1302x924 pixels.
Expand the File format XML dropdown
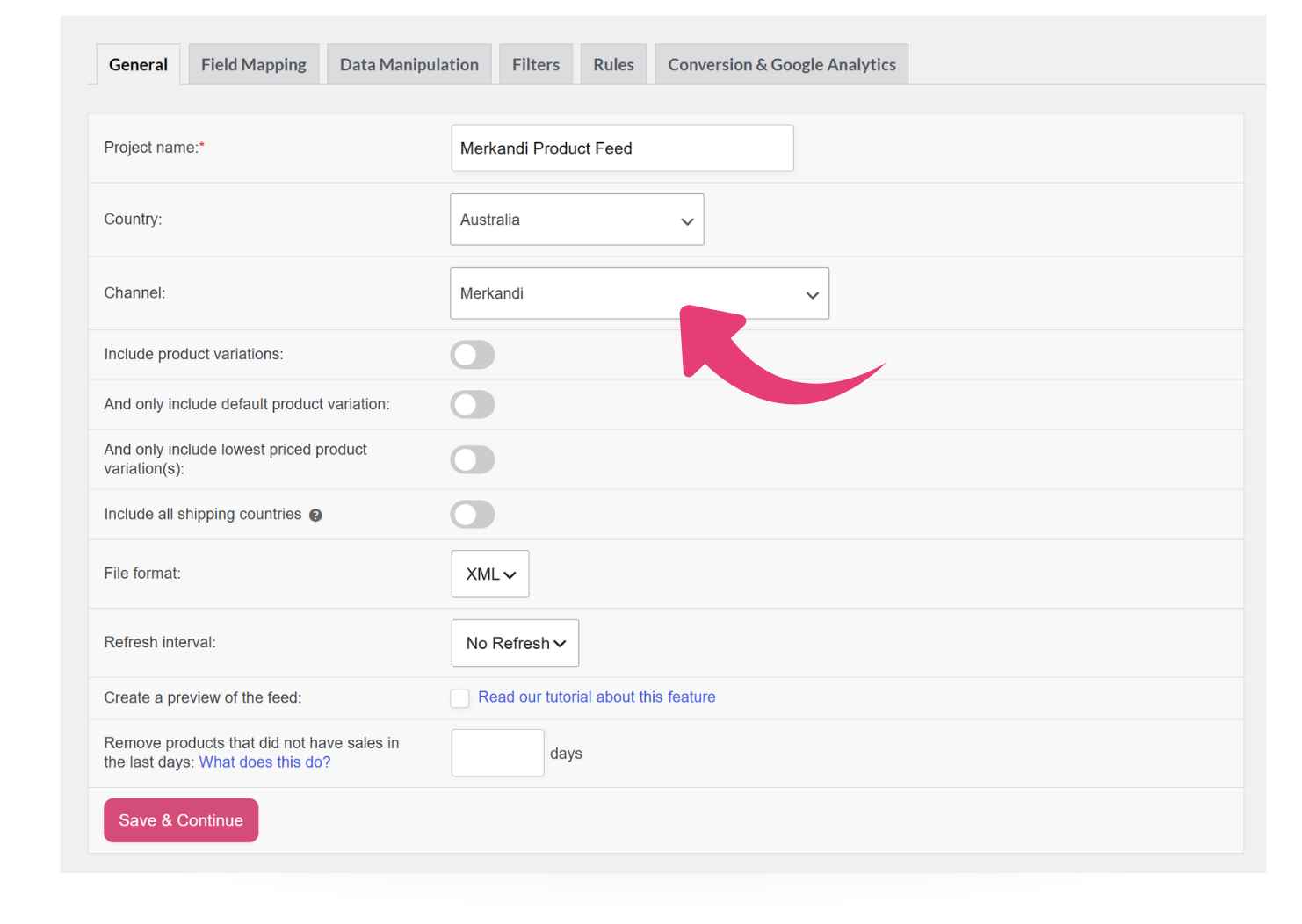click(x=490, y=574)
